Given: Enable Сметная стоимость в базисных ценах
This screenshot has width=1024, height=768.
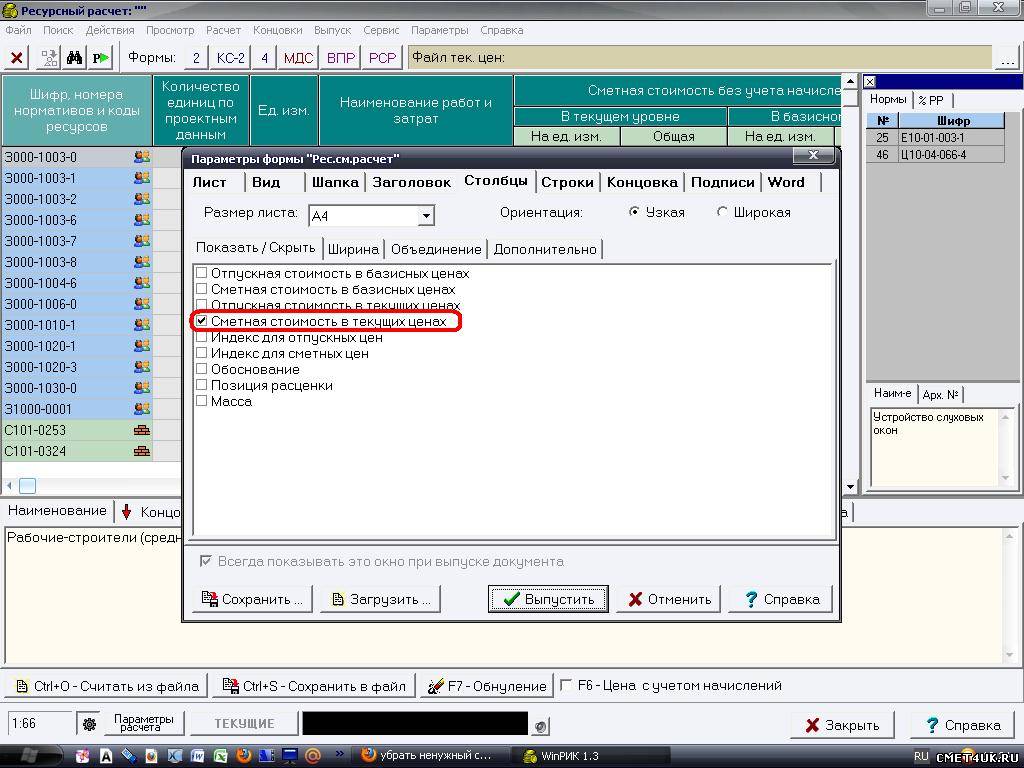Looking at the screenshot, I should tap(202, 289).
